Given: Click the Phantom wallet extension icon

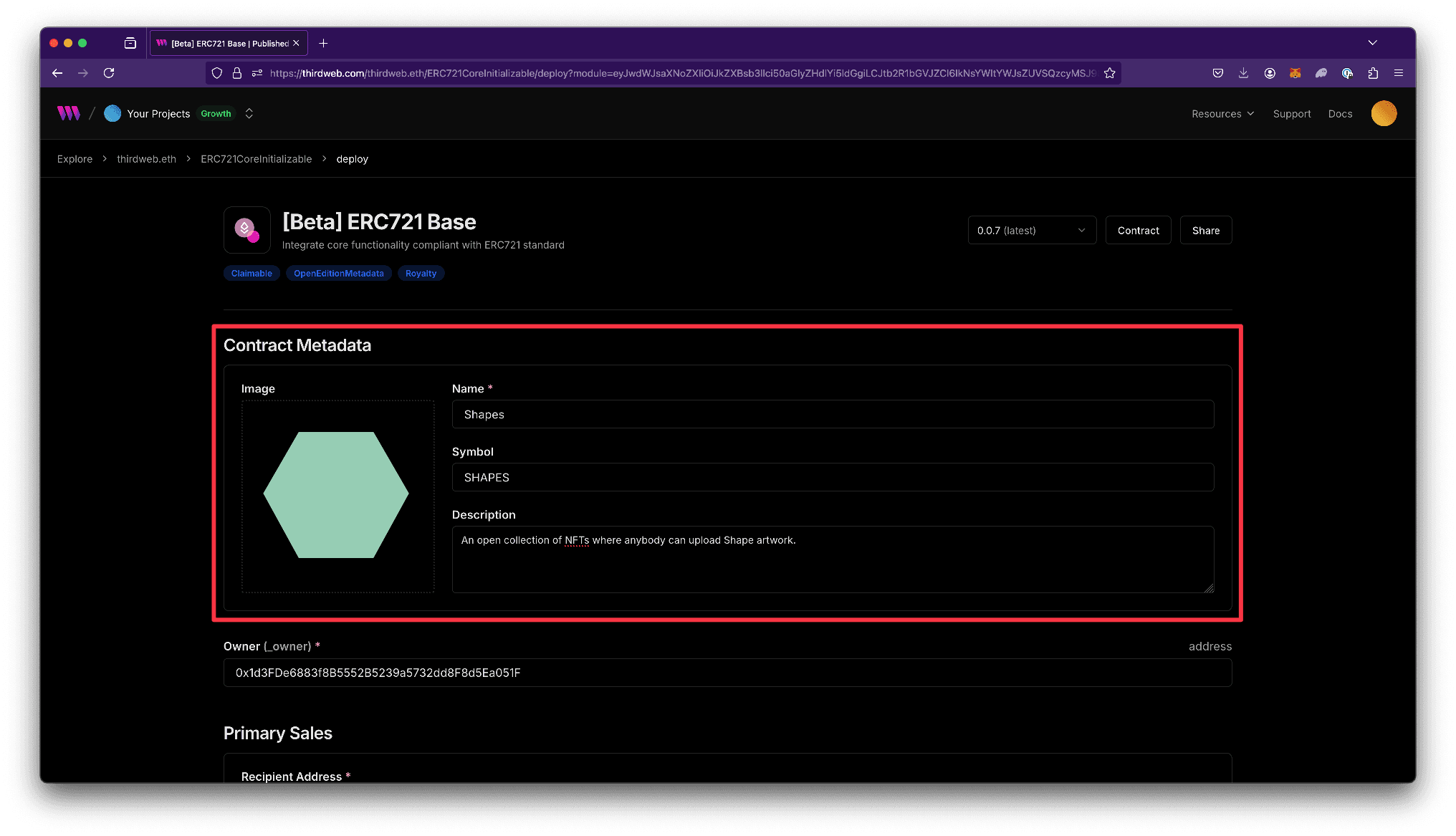Looking at the screenshot, I should click(1321, 72).
